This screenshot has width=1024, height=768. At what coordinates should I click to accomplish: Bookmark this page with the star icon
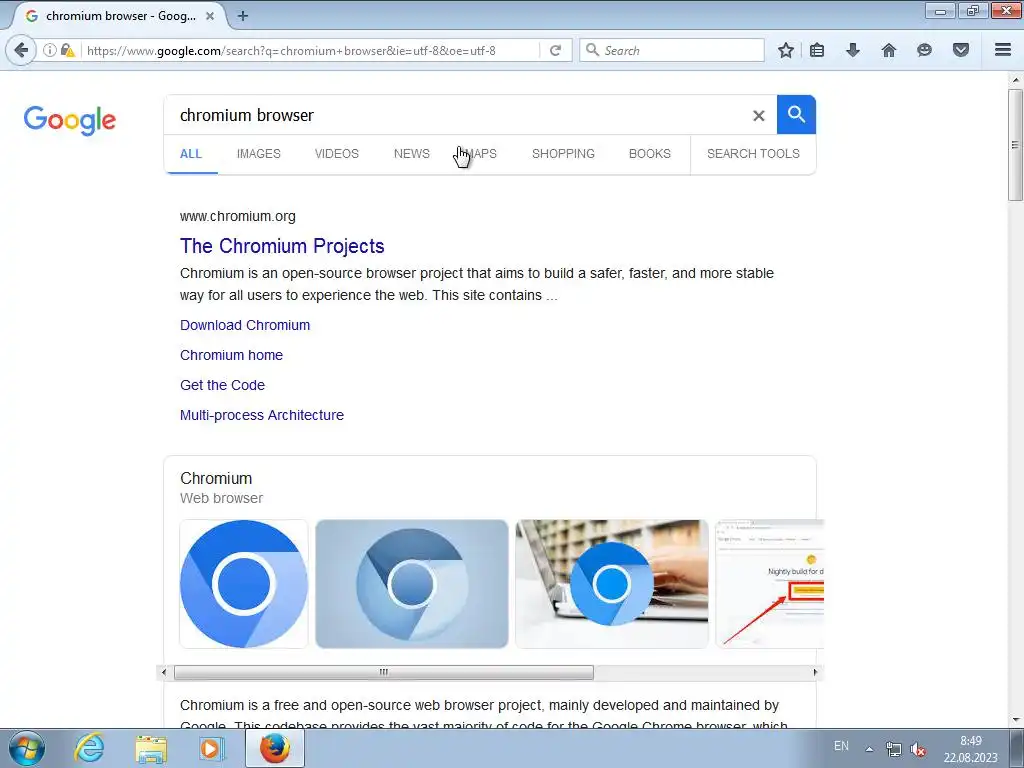(786, 50)
